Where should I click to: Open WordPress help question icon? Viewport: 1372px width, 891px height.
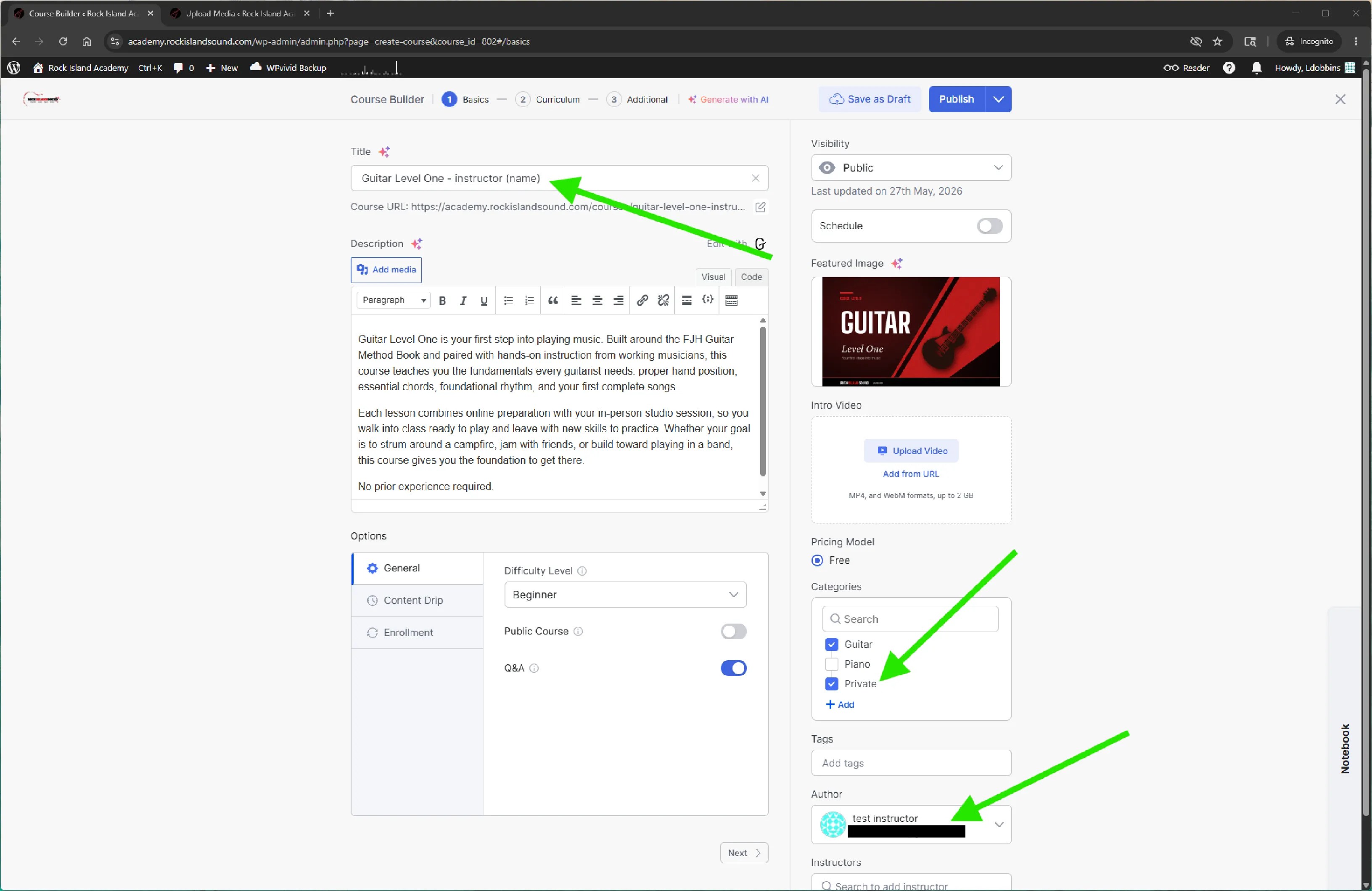tap(1229, 68)
